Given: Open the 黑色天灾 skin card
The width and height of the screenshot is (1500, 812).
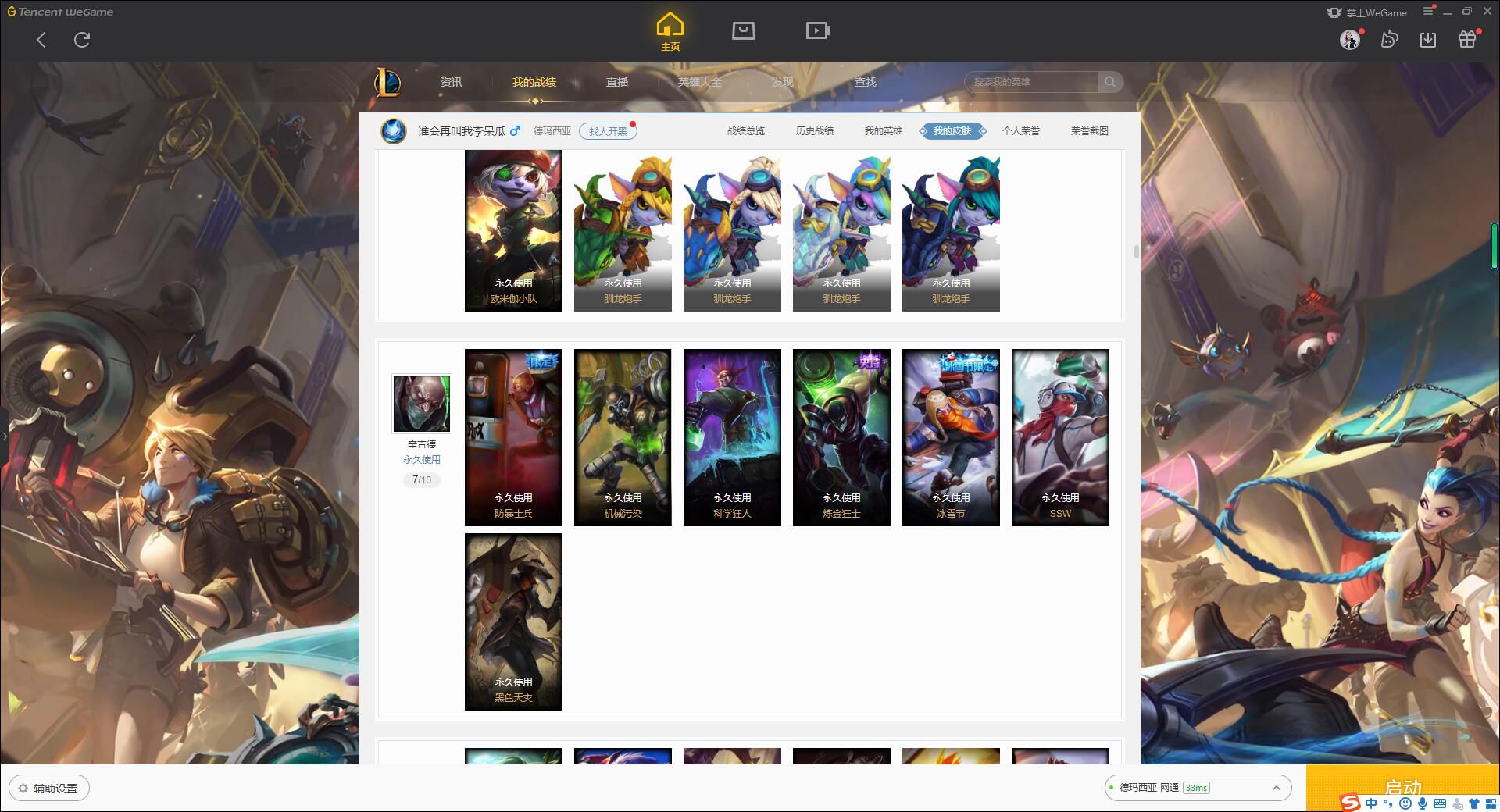Looking at the screenshot, I should [x=513, y=621].
